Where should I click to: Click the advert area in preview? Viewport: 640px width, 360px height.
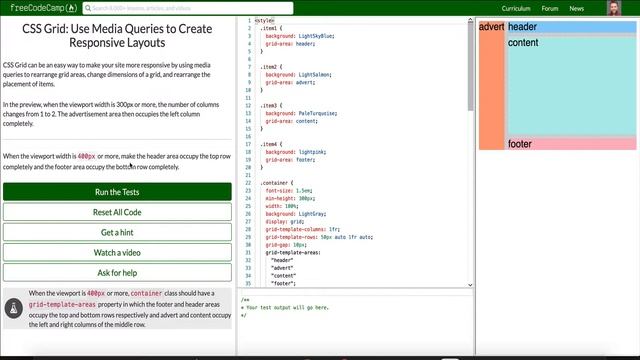pos(491,85)
